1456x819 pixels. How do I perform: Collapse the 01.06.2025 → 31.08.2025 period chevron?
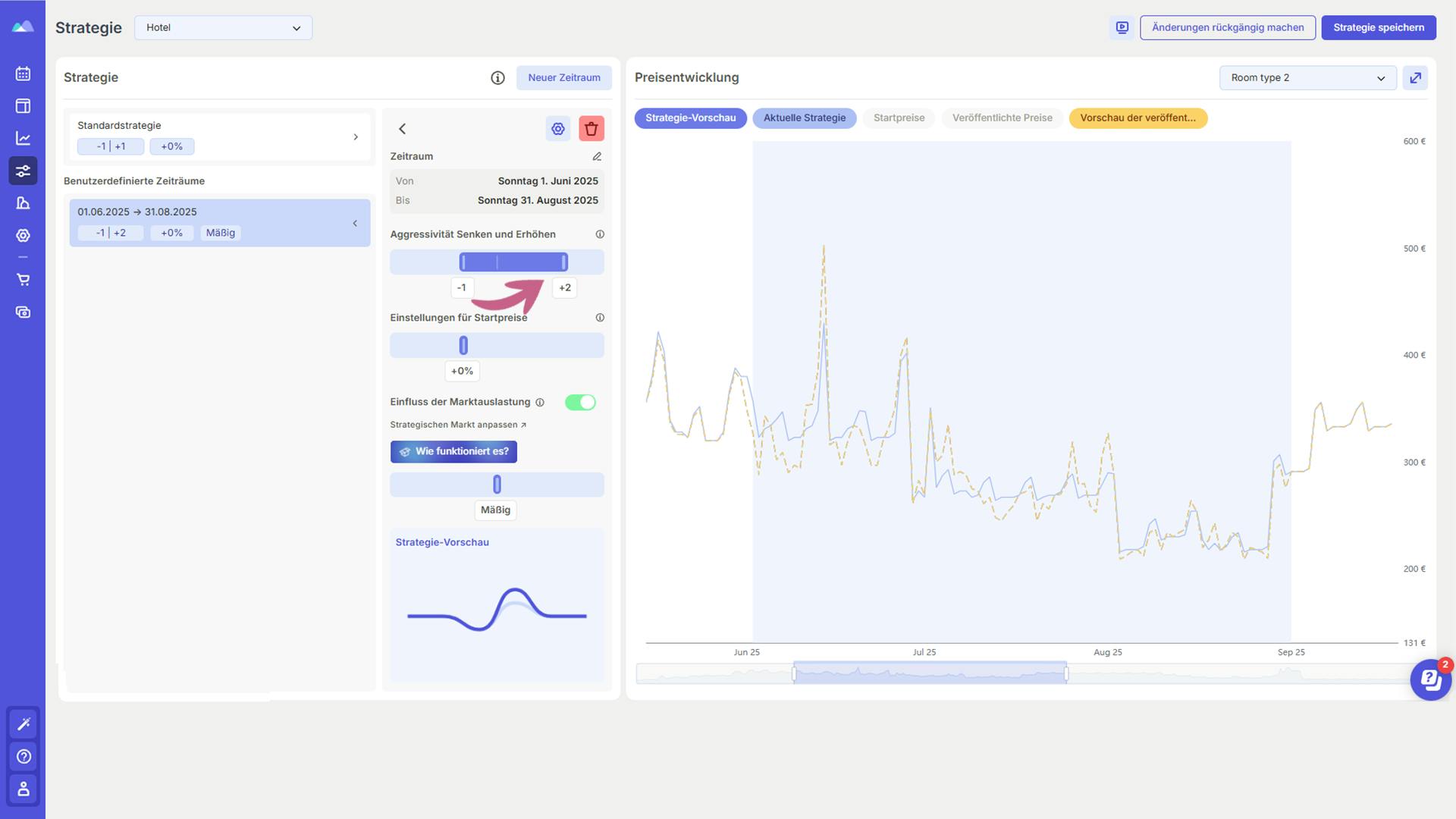tap(355, 223)
